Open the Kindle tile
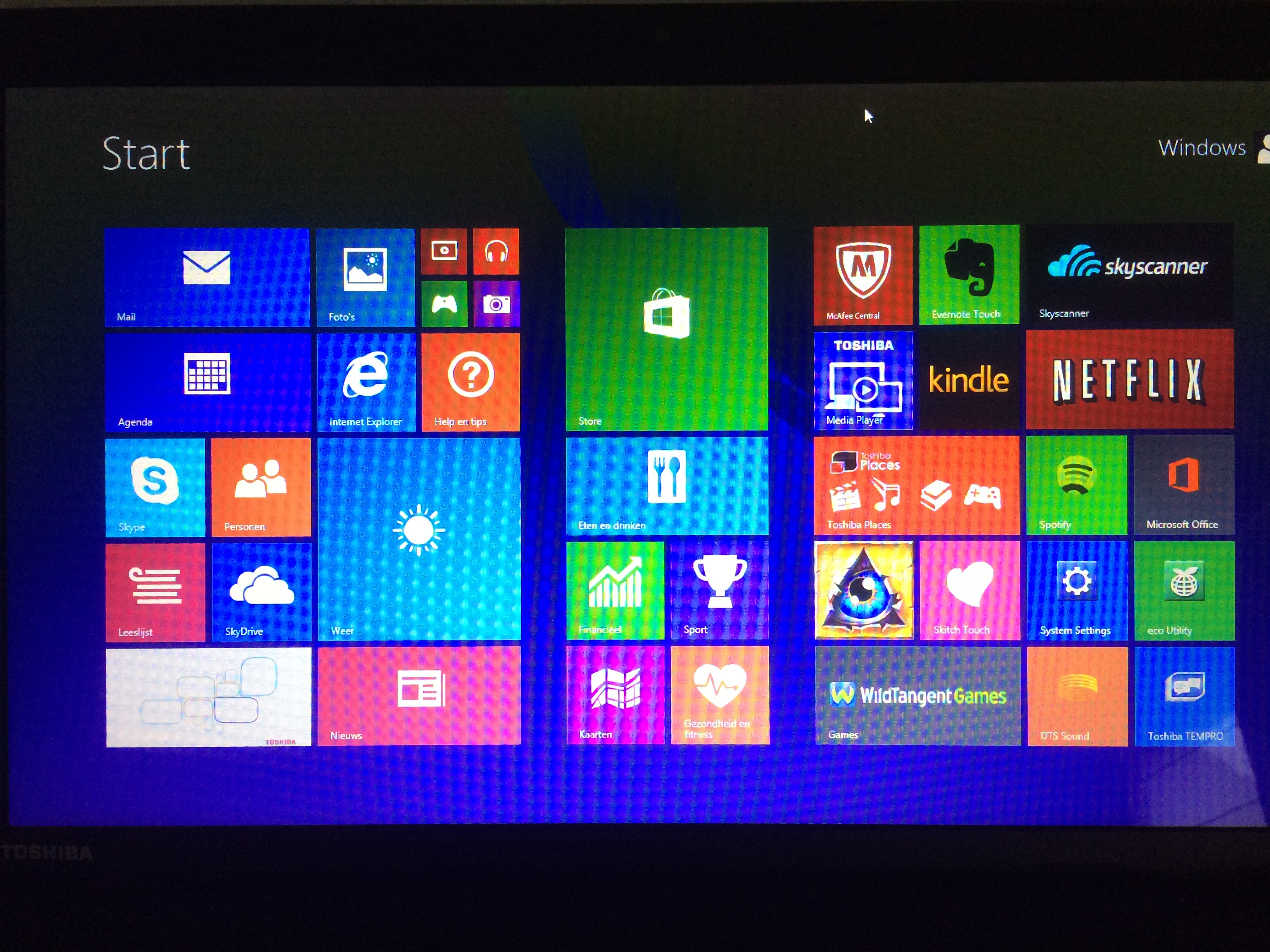Screen dimensions: 1270x952 [x=969, y=380]
